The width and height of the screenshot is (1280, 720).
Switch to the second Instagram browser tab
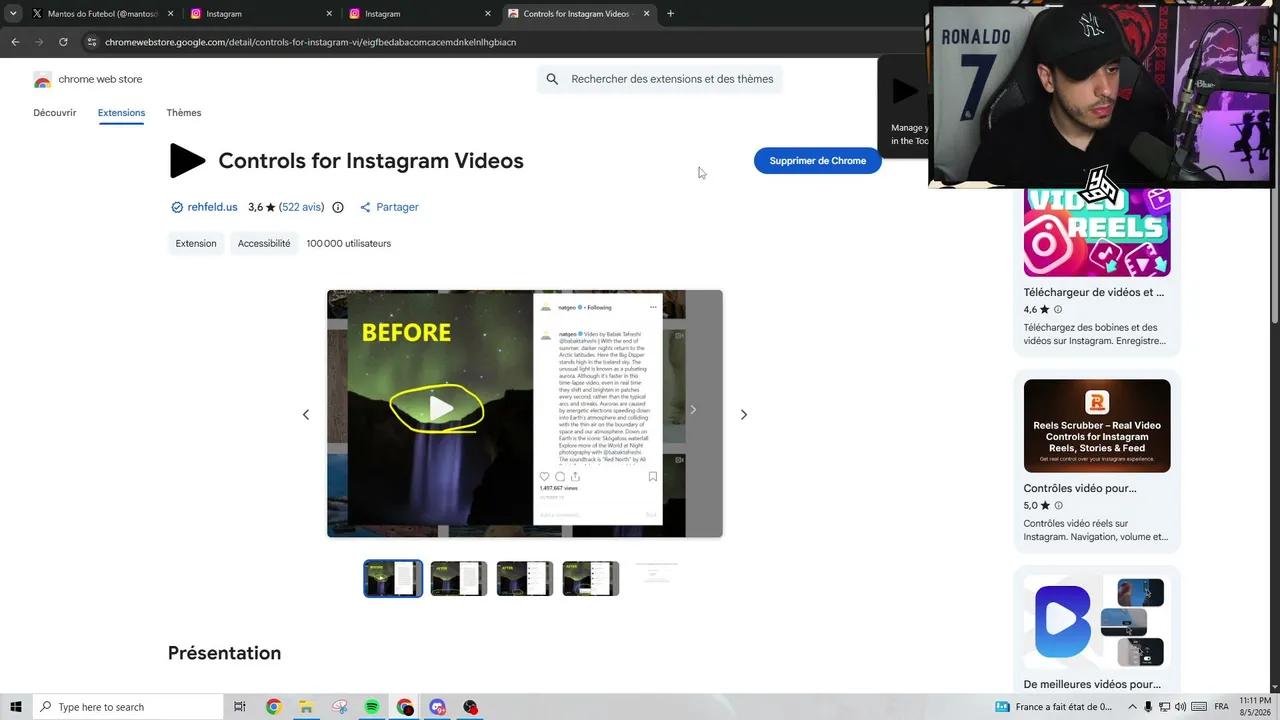pos(419,14)
